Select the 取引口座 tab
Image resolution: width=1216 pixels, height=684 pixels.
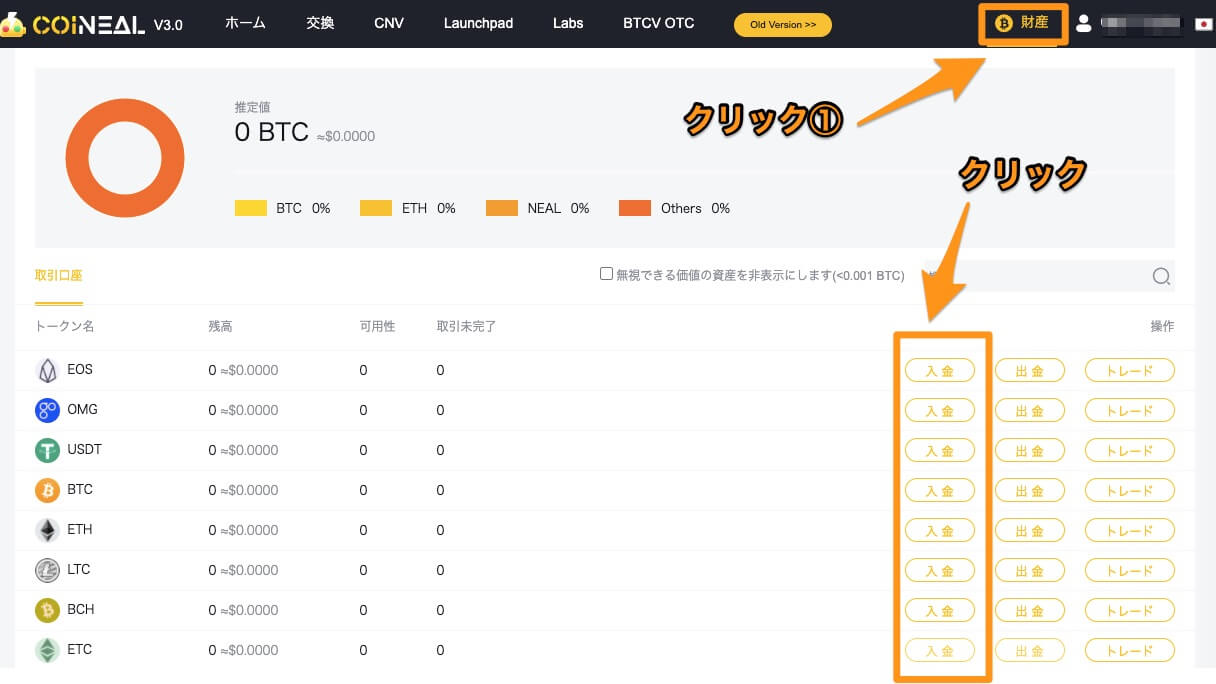[59, 275]
